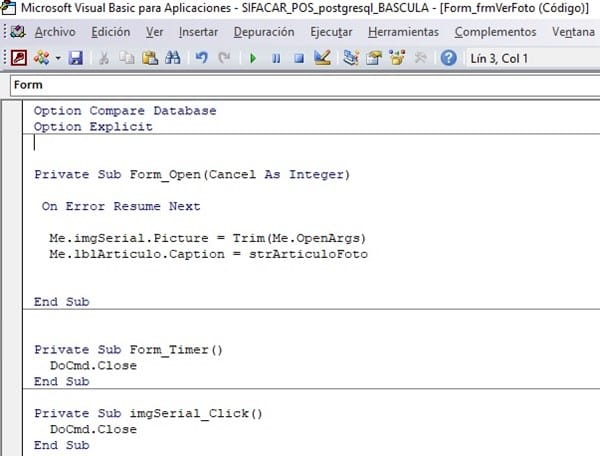Click the 'Me.lblArticulo.Caption' code line
The height and width of the screenshot is (456, 600).
point(209,254)
